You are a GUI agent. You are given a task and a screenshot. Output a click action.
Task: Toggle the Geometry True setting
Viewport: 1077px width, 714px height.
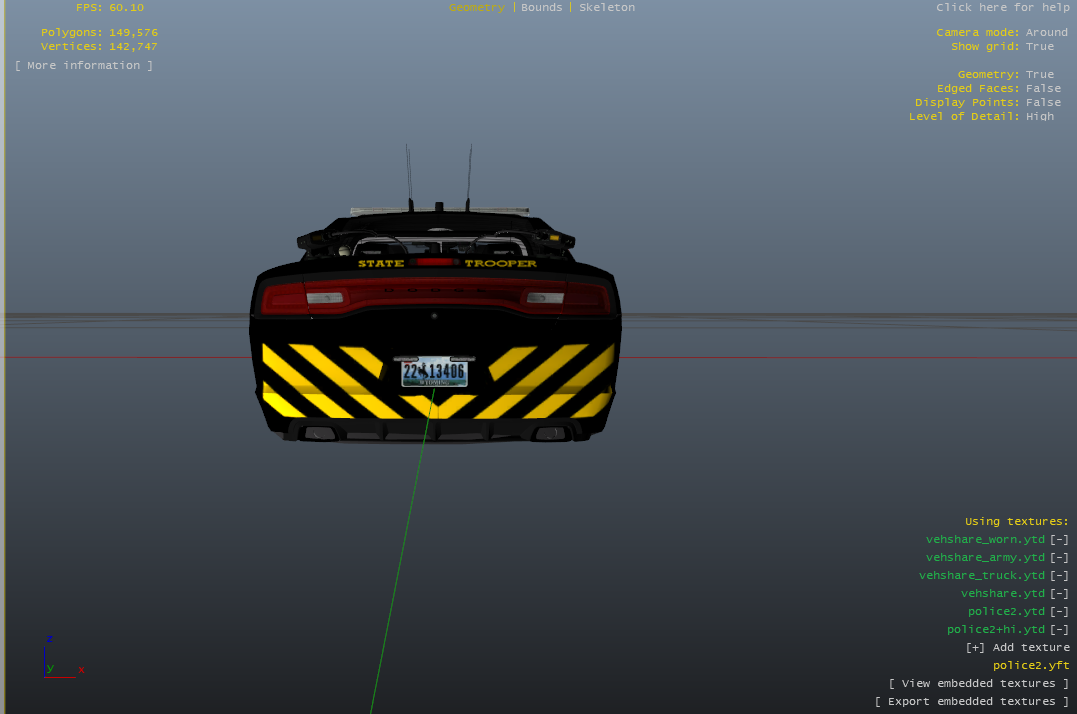coord(1039,75)
